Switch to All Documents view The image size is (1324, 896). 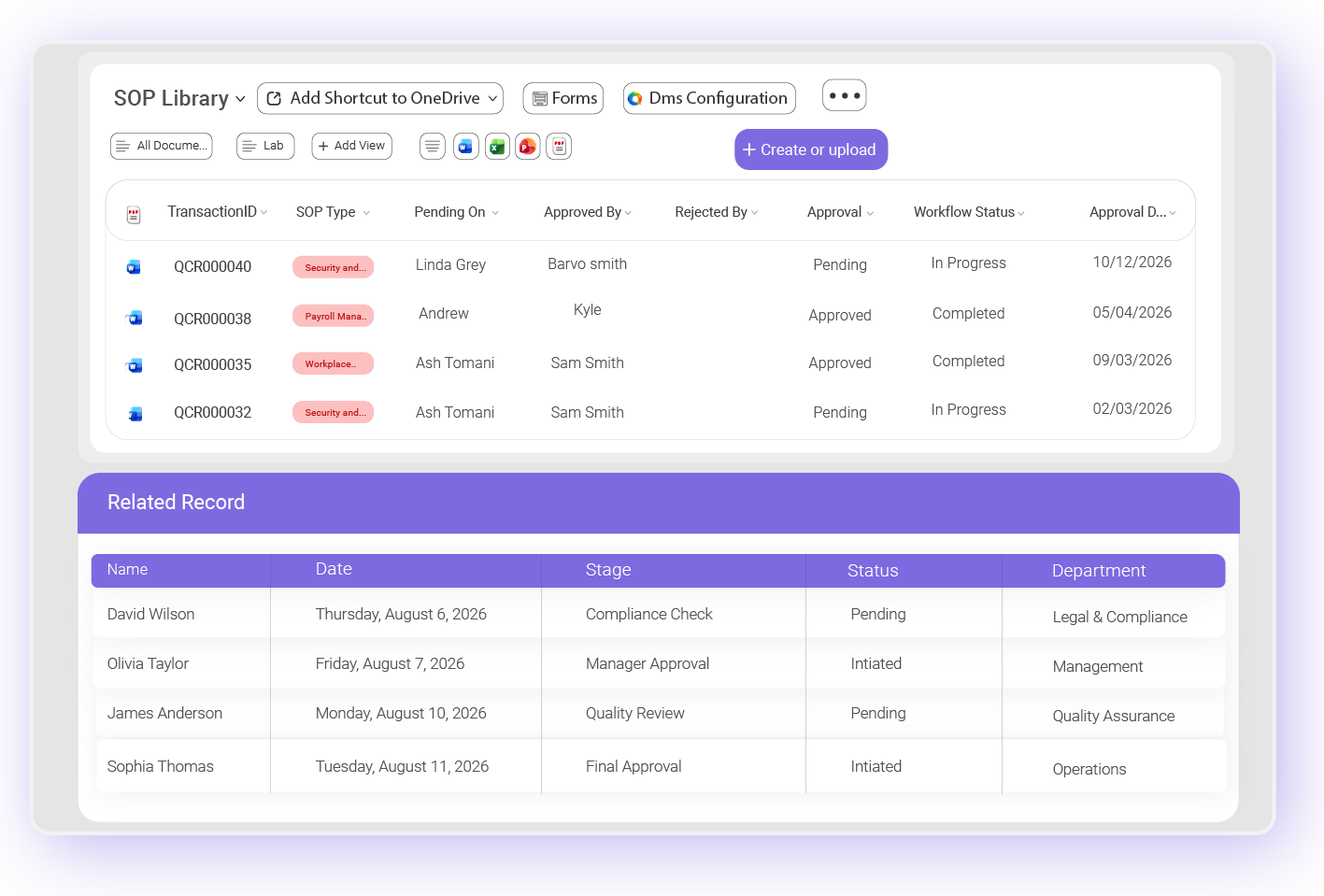point(162,146)
